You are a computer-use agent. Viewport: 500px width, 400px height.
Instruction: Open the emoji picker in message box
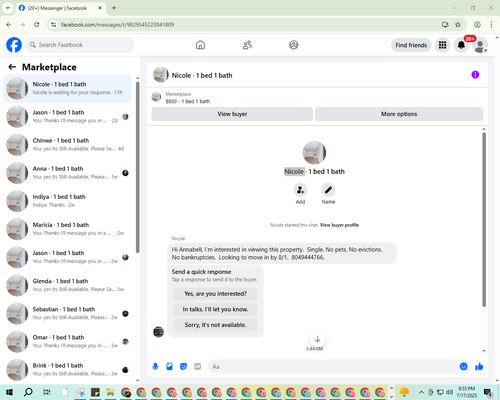(464, 367)
